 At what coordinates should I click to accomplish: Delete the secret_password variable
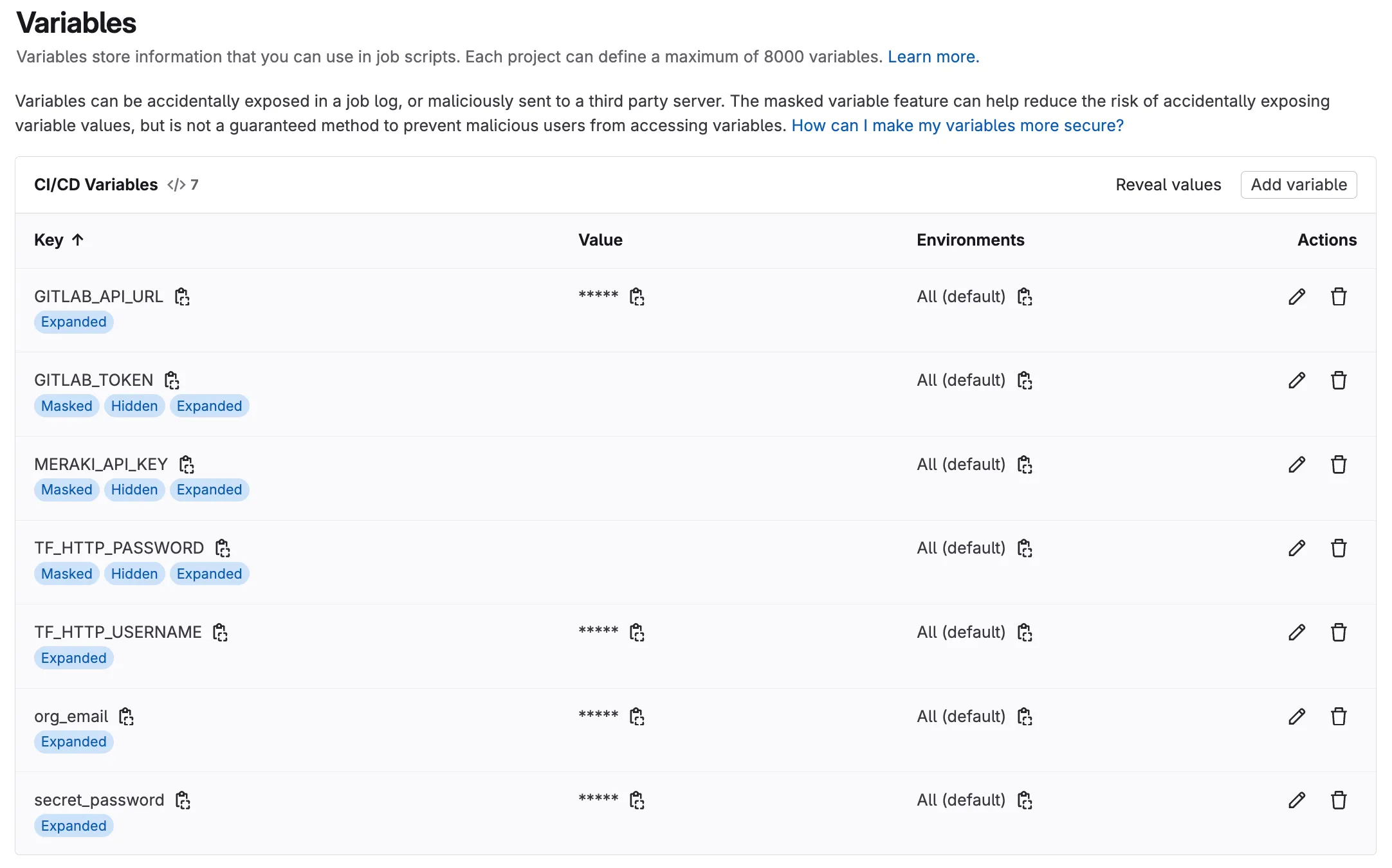1339,800
